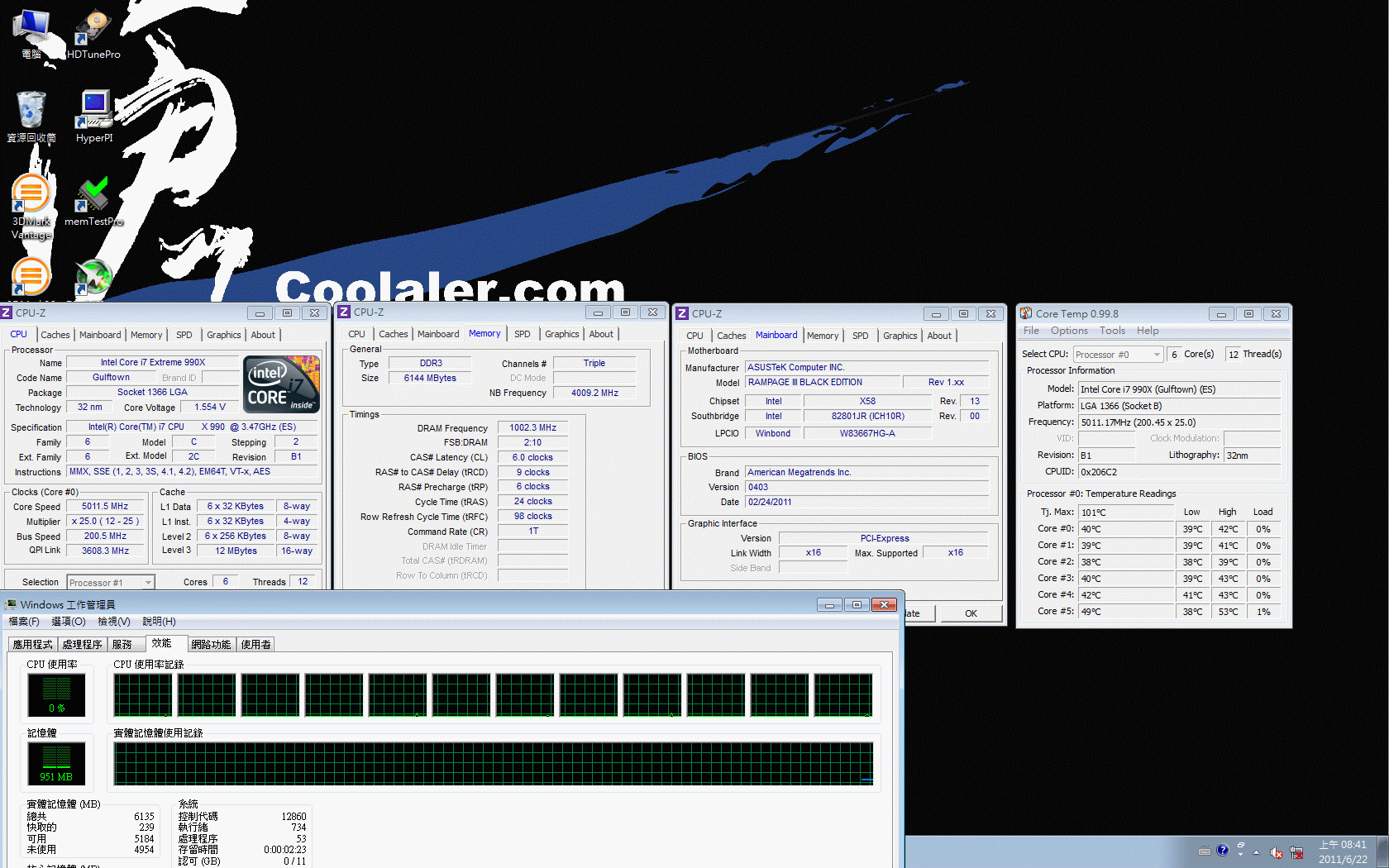Click the Core Voltage value 1.554 V

tap(210, 407)
